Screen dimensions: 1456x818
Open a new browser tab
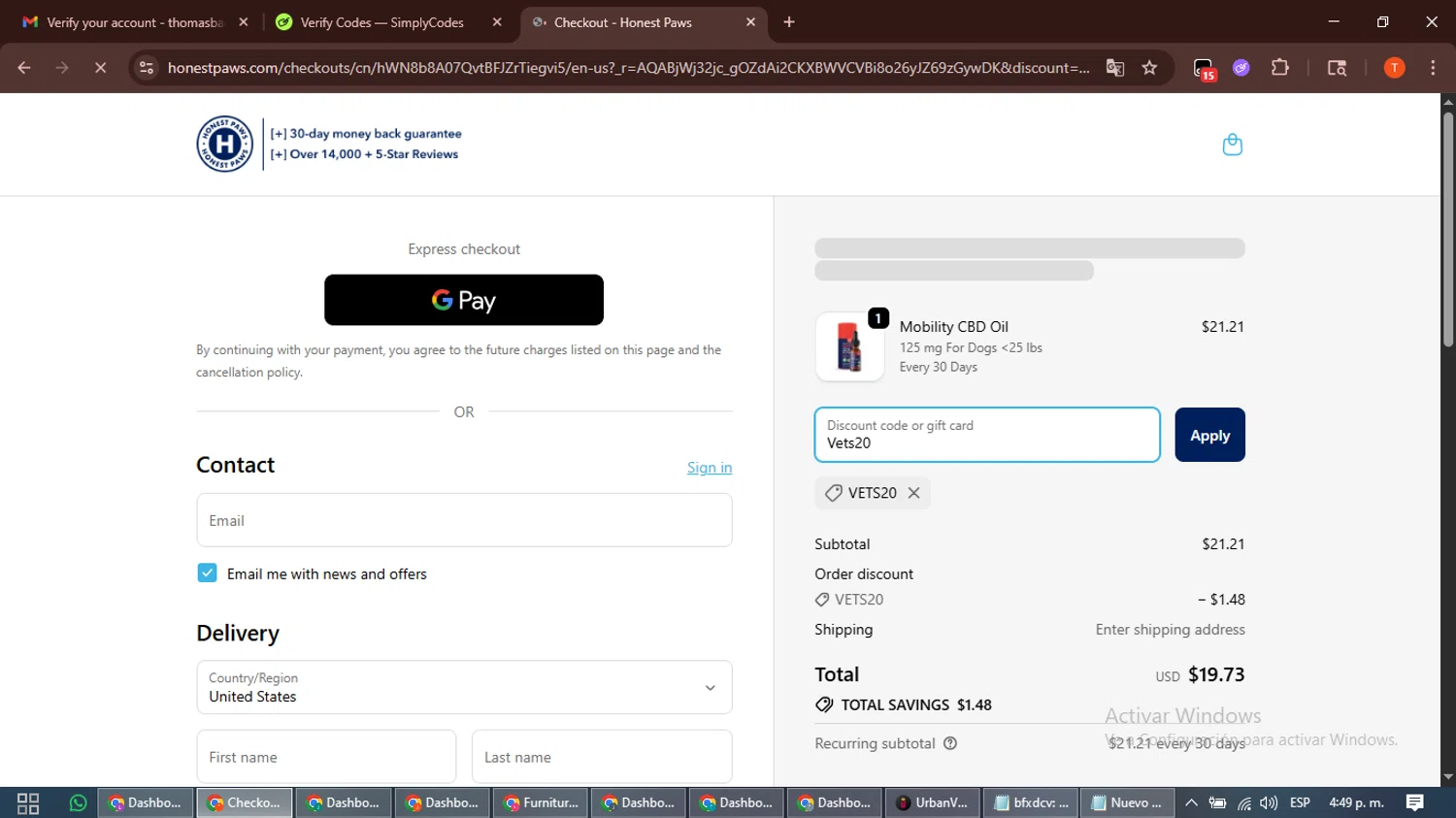tap(789, 22)
